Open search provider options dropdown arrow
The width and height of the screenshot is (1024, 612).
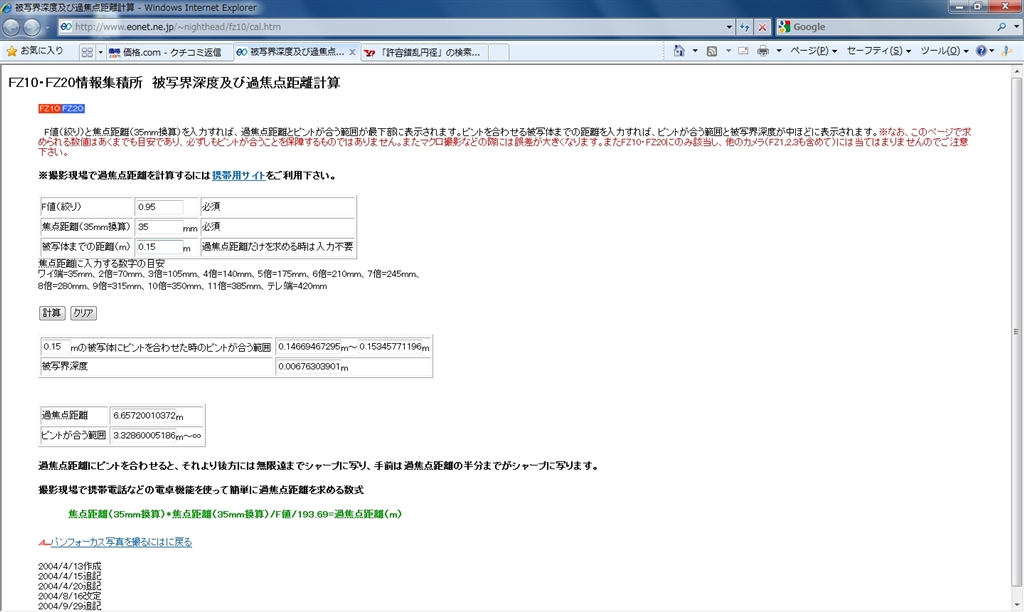point(1016,27)
